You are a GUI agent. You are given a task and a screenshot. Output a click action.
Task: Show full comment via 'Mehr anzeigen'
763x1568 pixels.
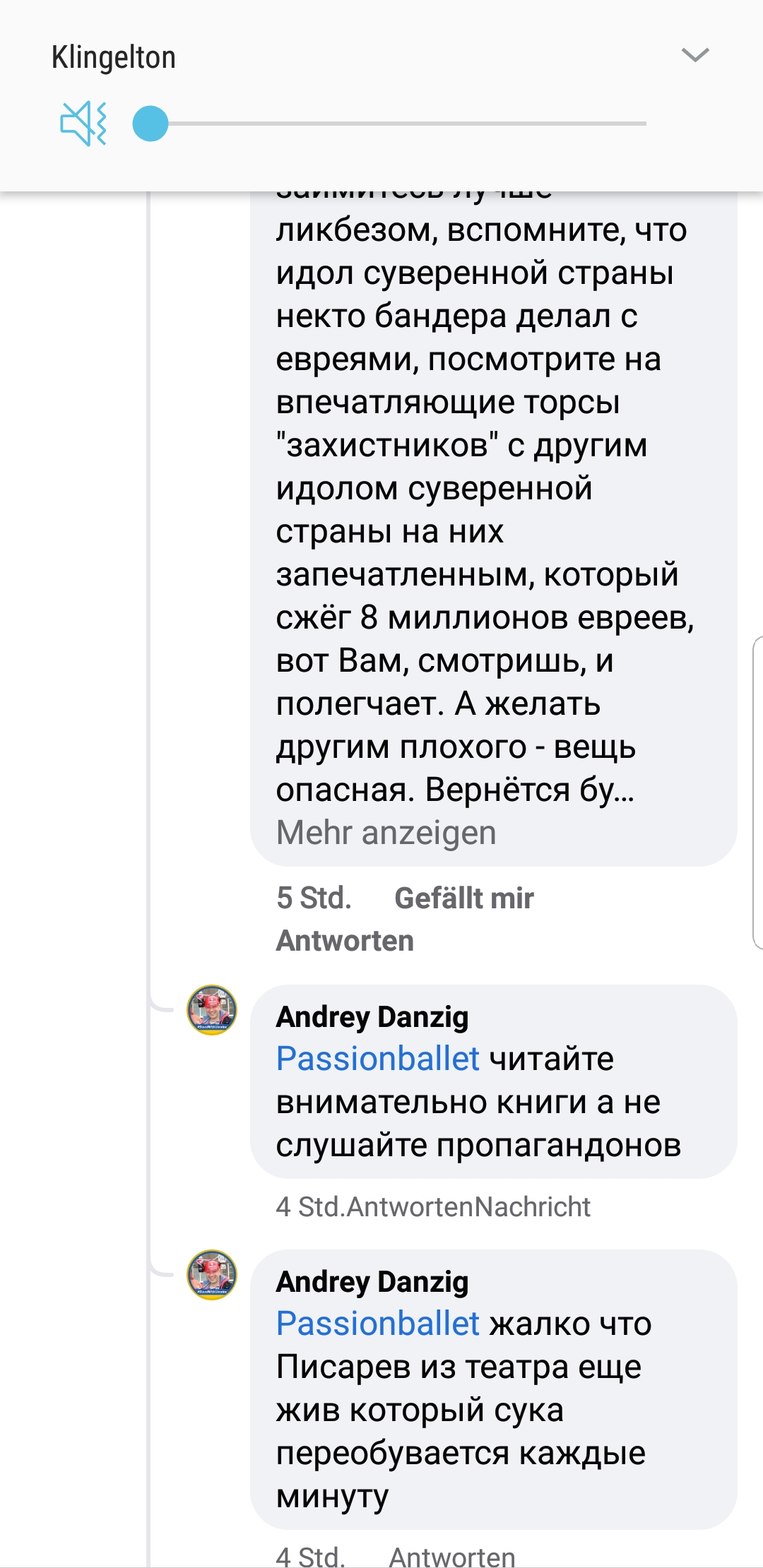click(x=386, y=833)
